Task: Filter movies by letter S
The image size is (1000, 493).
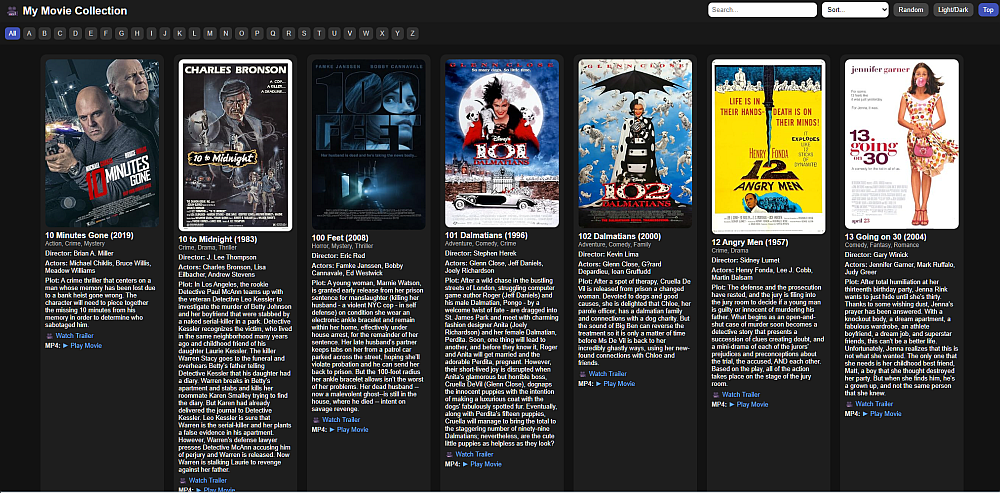Action: (x=304, y=34)
